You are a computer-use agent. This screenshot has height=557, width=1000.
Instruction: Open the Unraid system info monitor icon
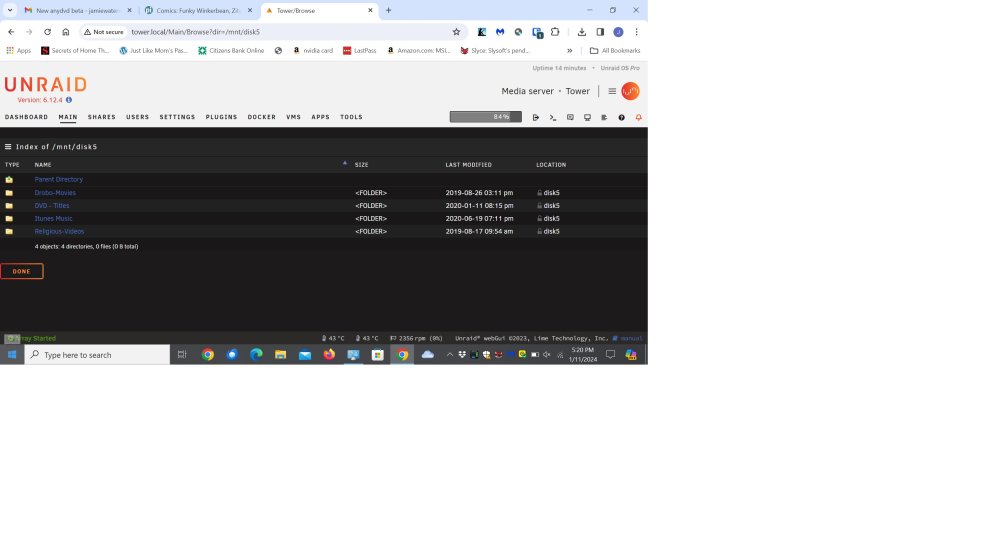[587, 117]
